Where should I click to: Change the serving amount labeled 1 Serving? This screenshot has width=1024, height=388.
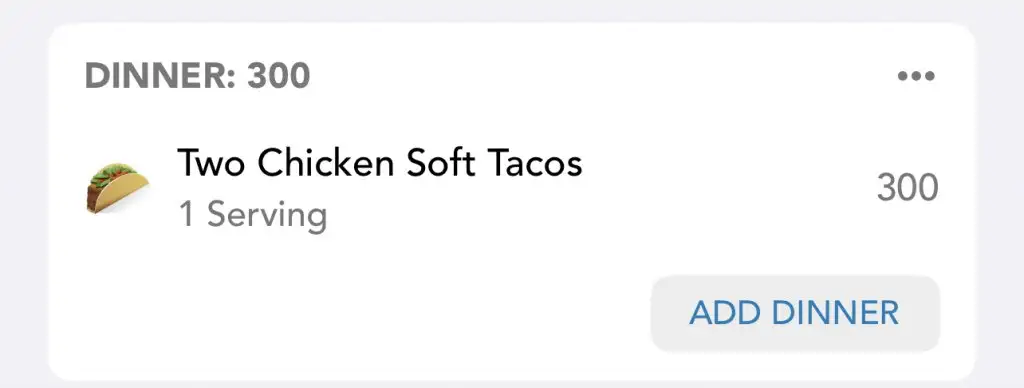253,215
